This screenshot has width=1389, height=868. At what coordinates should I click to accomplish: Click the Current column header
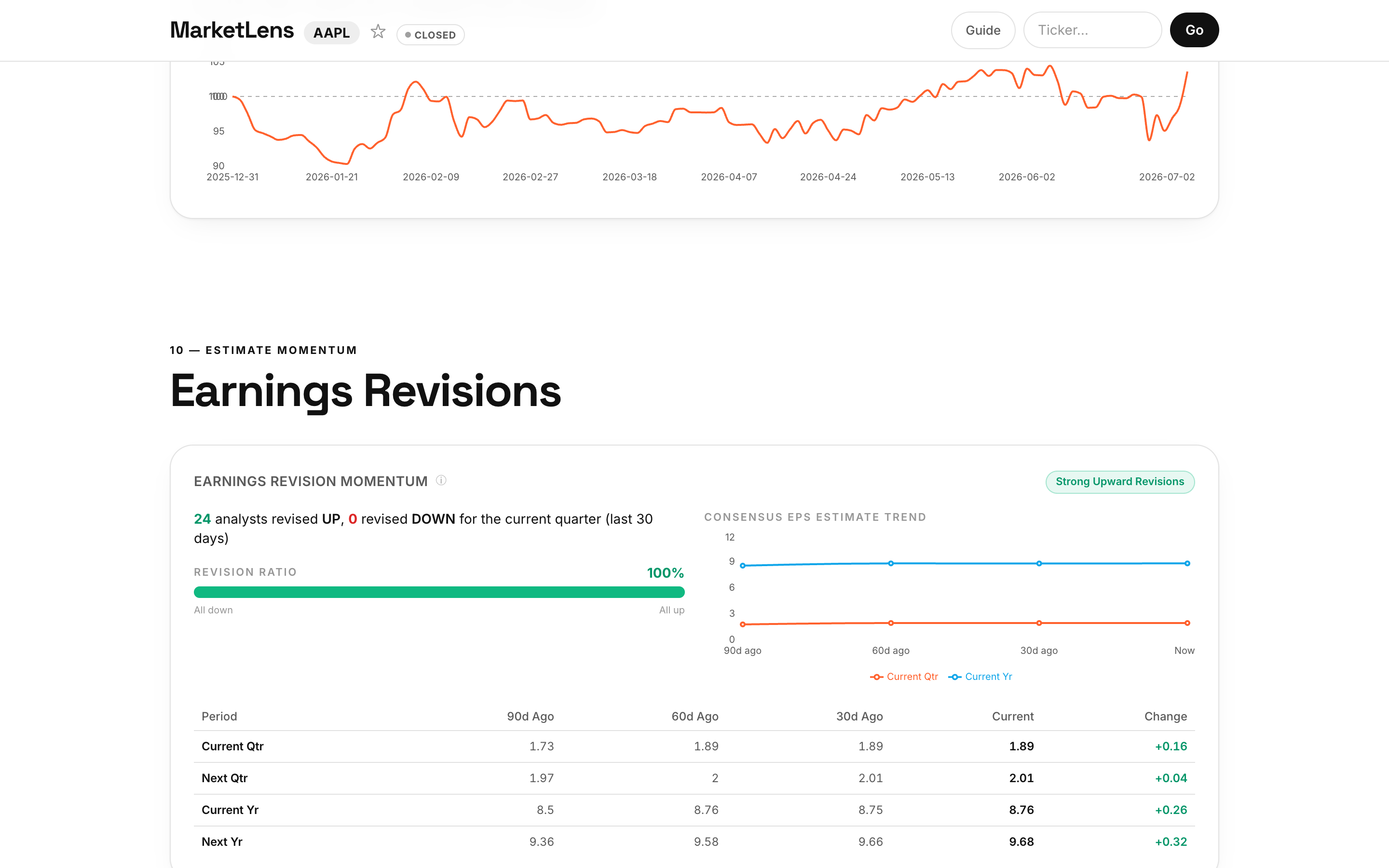[1012, 716]
